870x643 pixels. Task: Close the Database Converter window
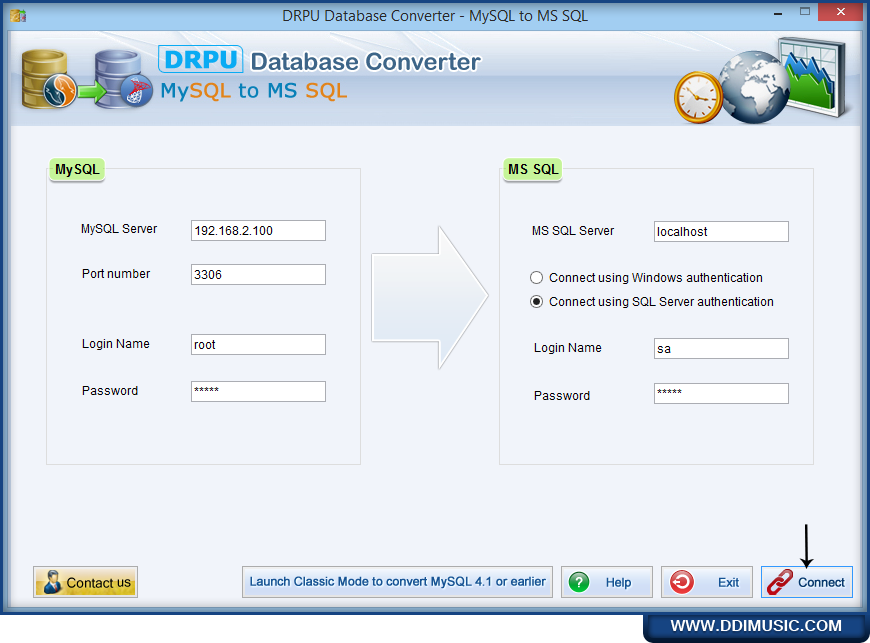(841, 12)
